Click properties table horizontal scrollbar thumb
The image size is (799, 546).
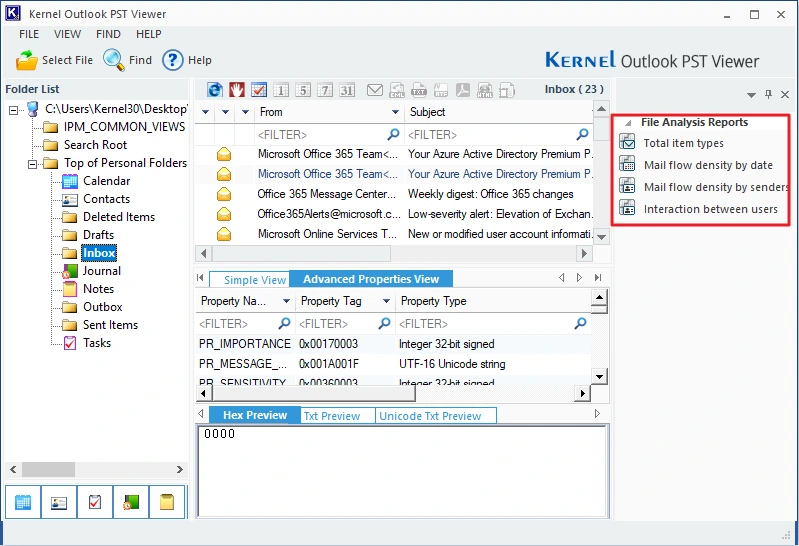[x=314, y=393]
